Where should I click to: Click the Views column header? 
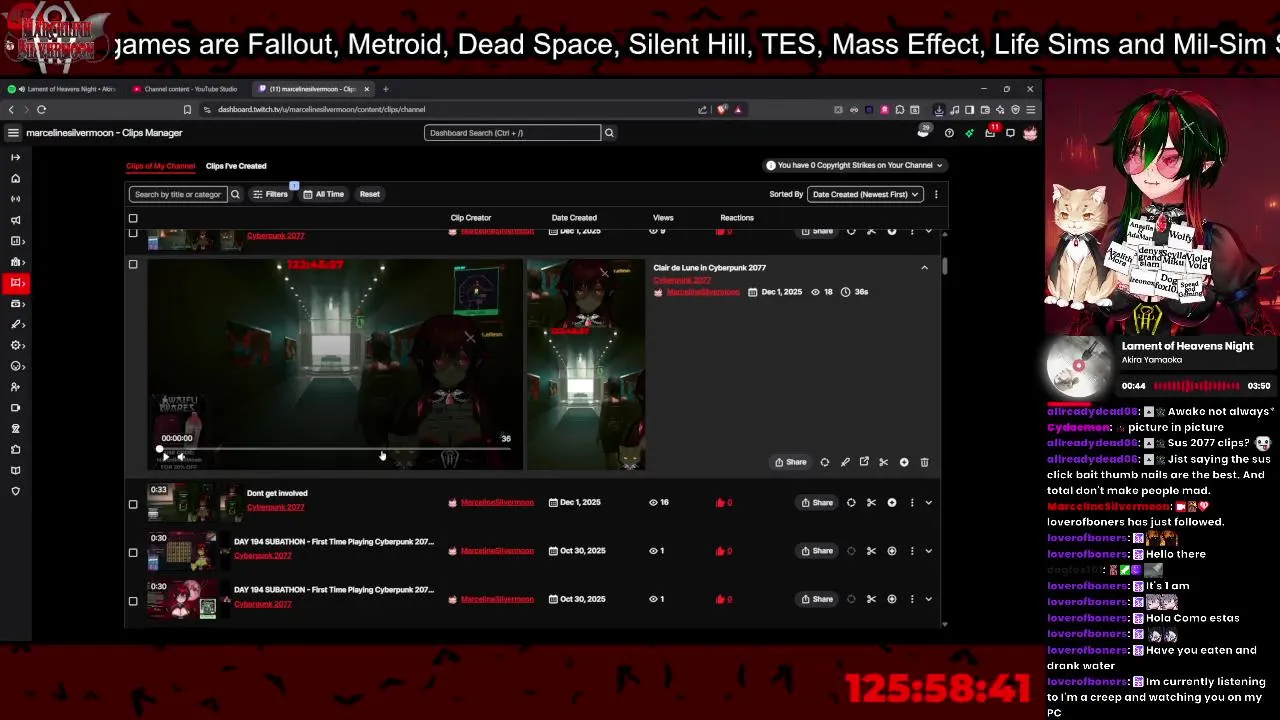(663, 218)
